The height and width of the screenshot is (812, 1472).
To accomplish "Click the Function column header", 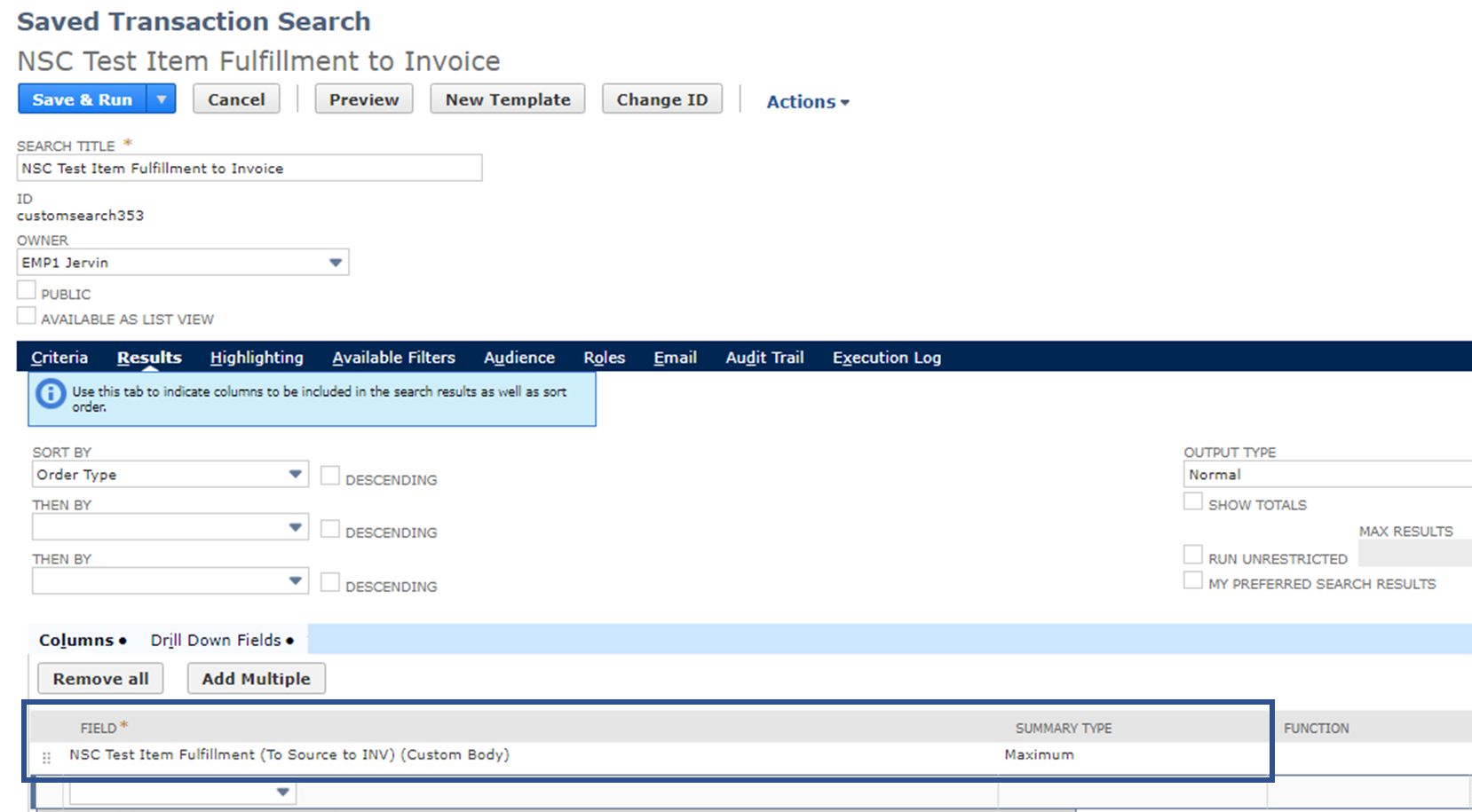I will pyautogui.click(x=1317, y=728).
